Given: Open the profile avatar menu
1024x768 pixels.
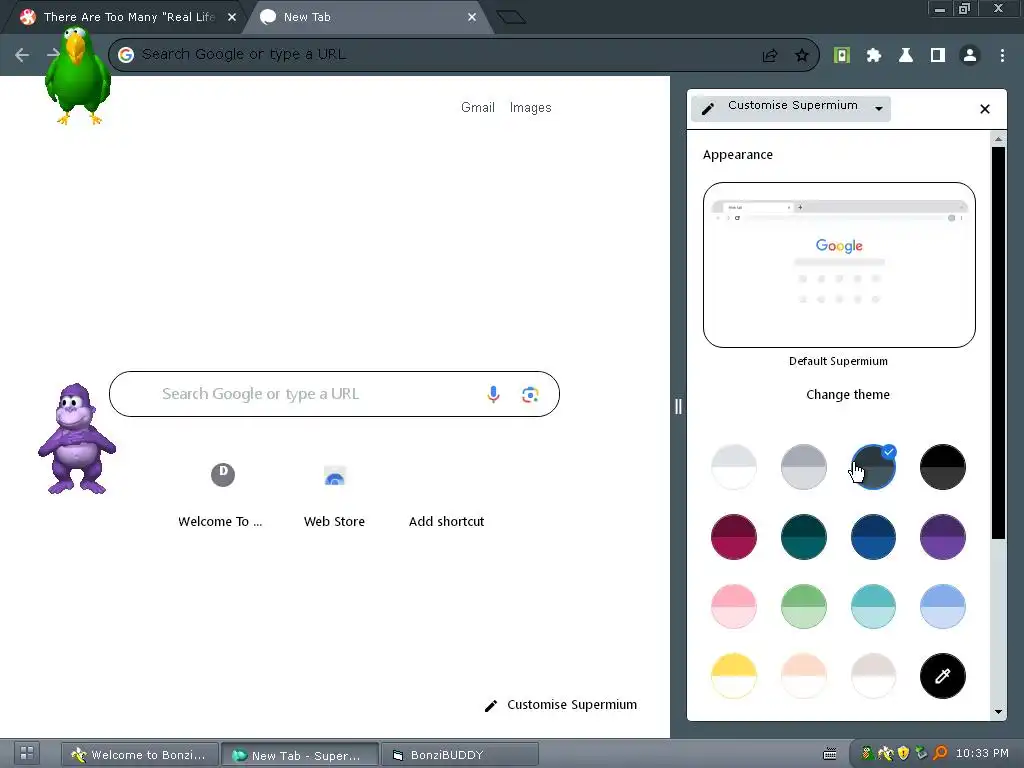Looking at the screenshot, I should point(970,56).
